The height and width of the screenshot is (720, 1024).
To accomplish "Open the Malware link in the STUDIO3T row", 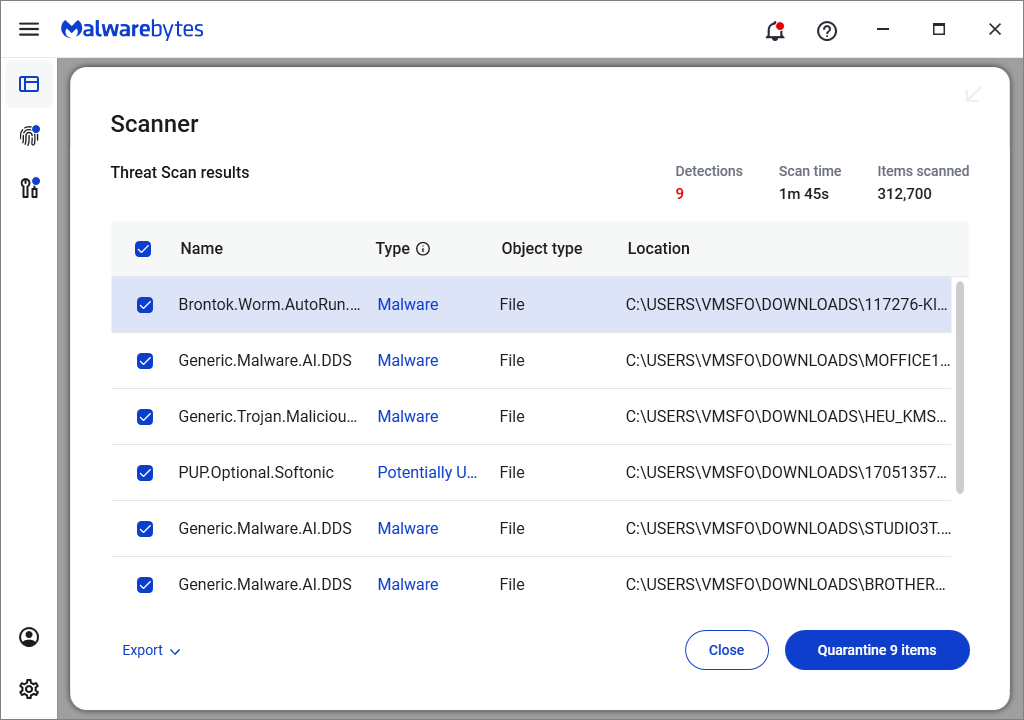I will click(408, 529).
